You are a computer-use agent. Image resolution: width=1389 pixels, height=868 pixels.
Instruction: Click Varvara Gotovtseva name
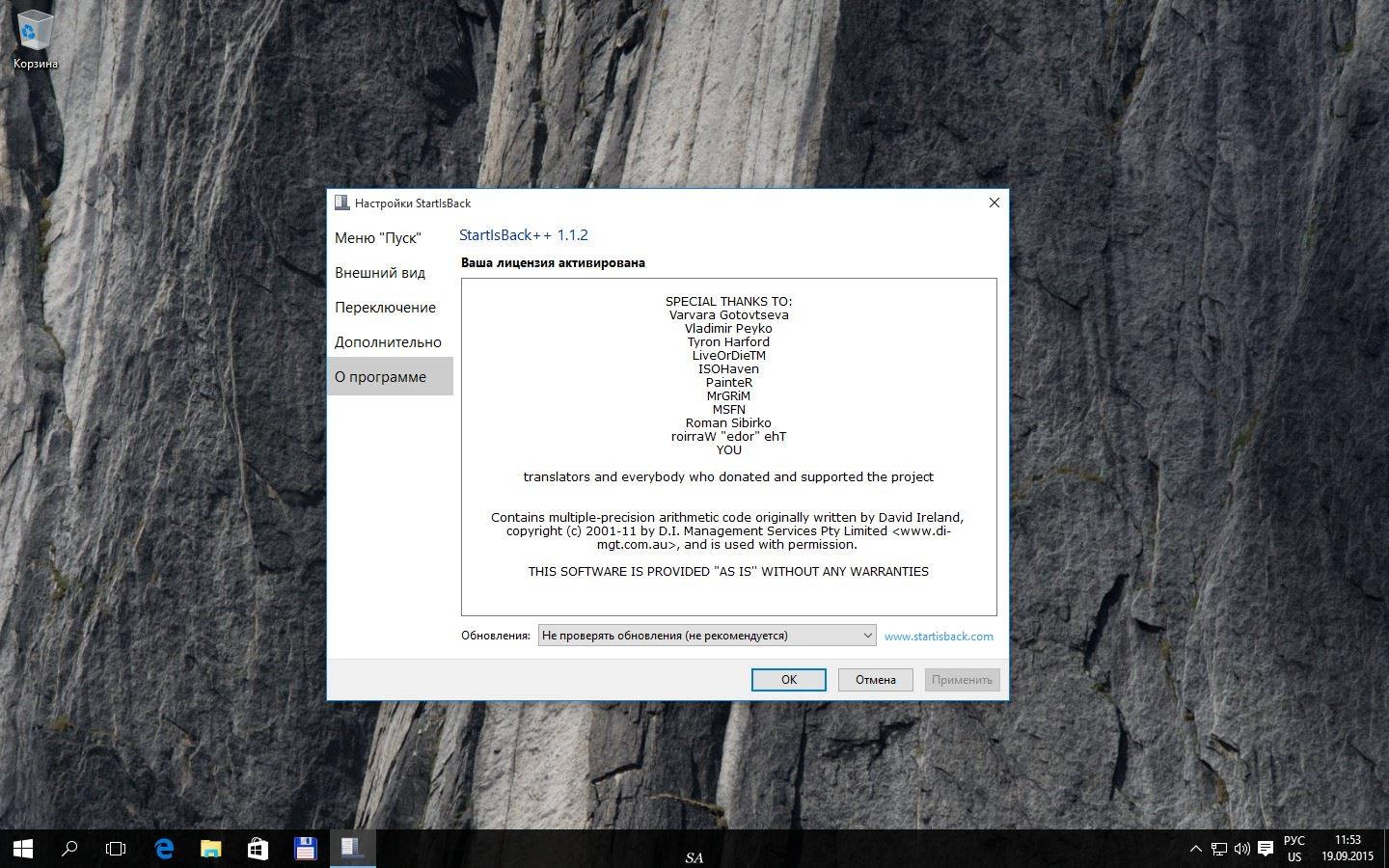coord(728,314)
